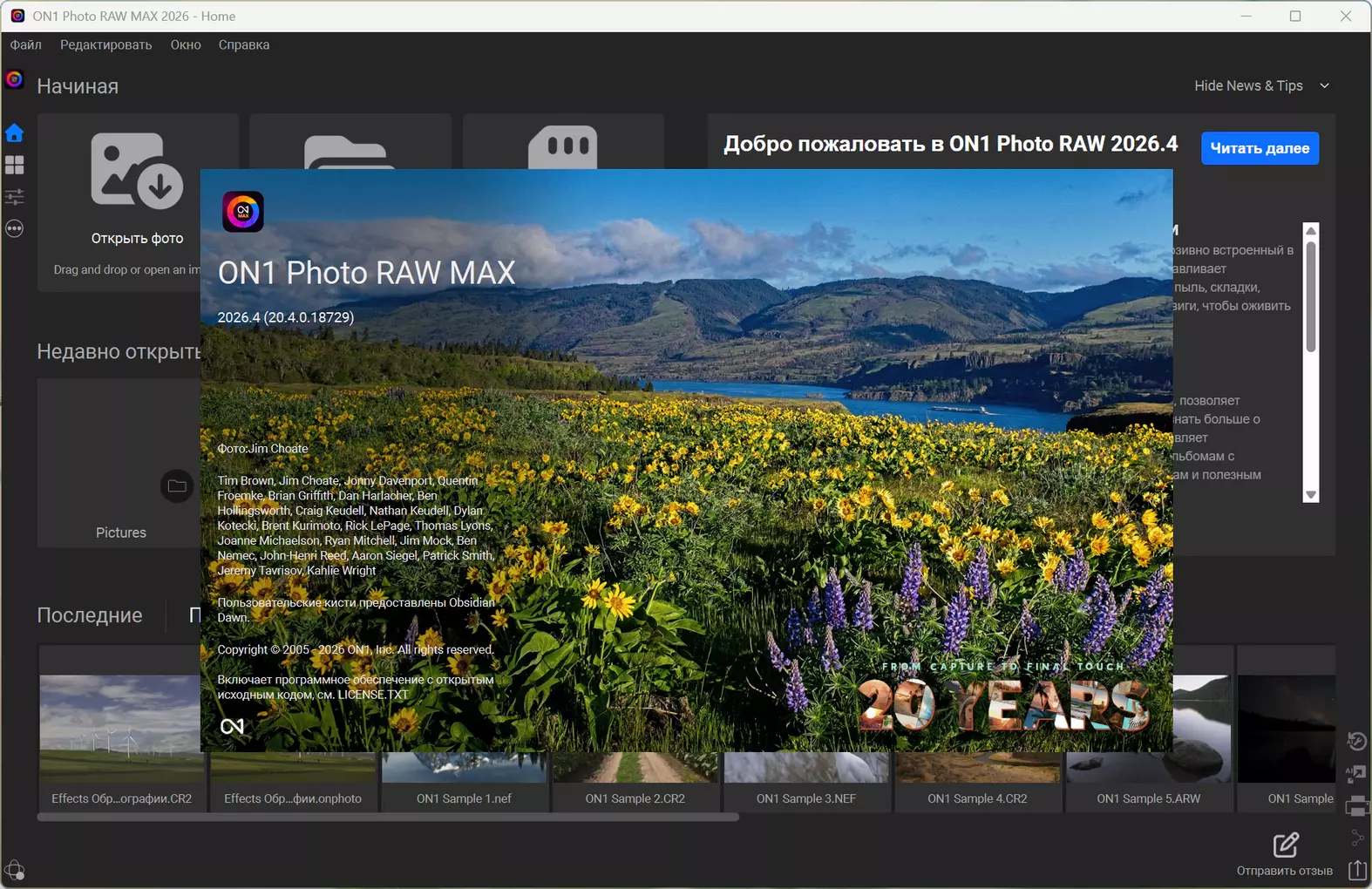Screen dimensions: 1372x889
Task: Click the Читать далее button
Action: pyautogui.click(x=1260, y=148)
